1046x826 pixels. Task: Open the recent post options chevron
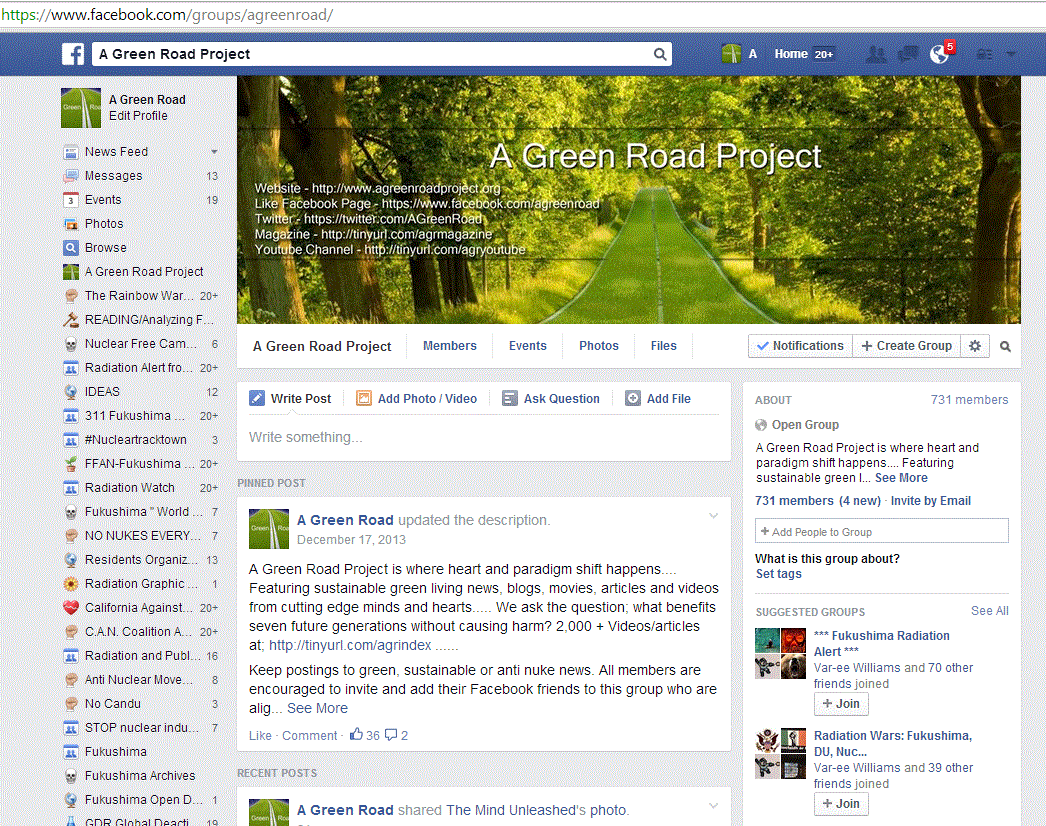click(713, 806)
